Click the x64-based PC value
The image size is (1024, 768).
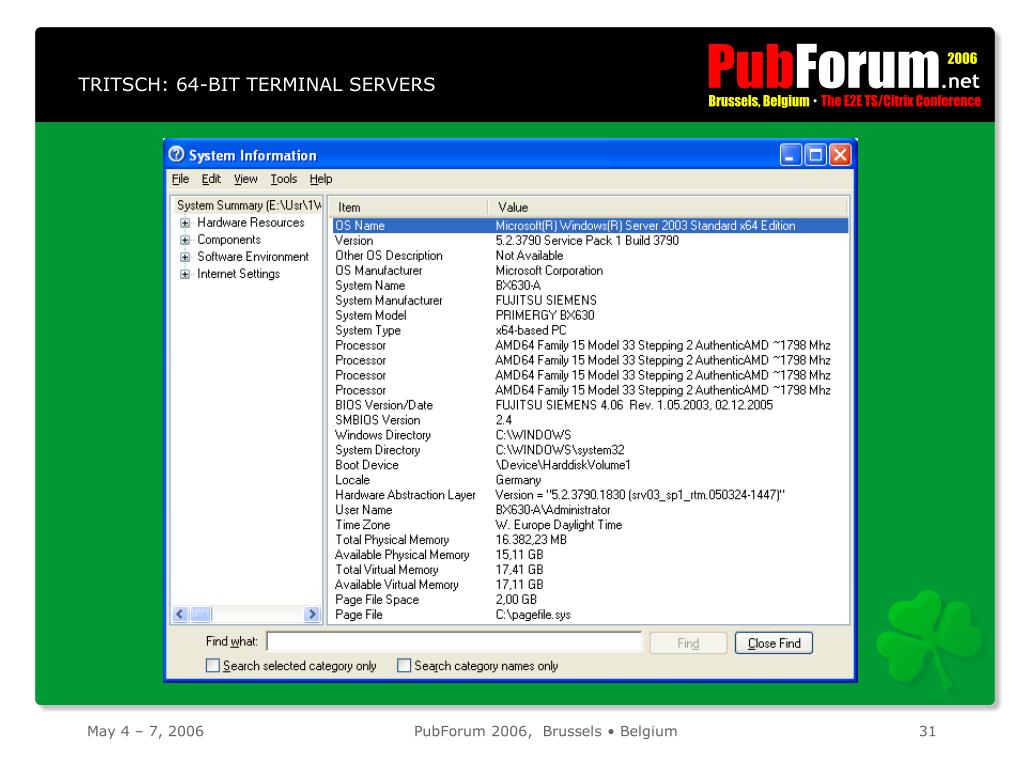531,330
